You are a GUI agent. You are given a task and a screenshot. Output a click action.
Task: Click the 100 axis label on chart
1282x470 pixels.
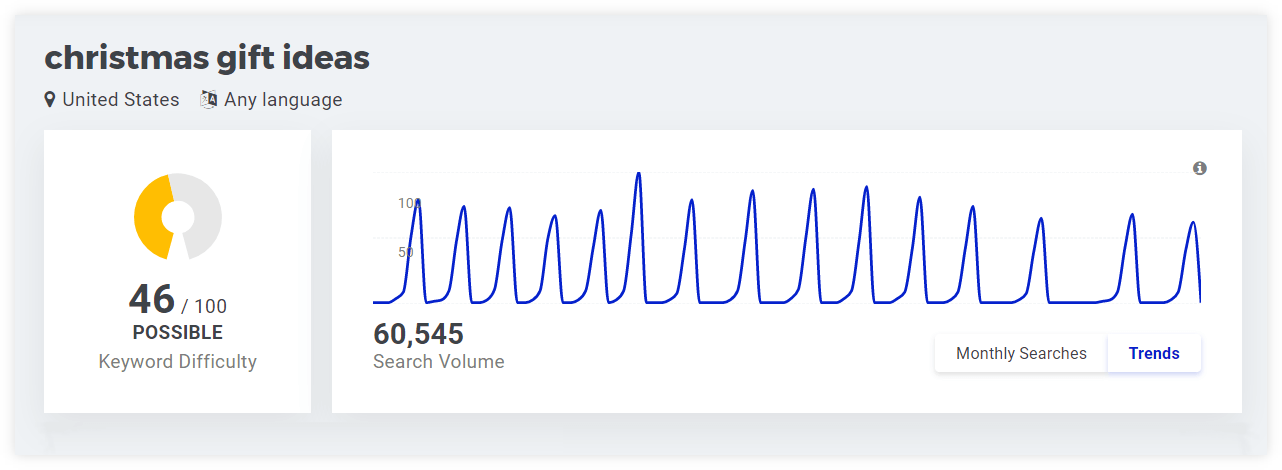click(x=409, y=203)
